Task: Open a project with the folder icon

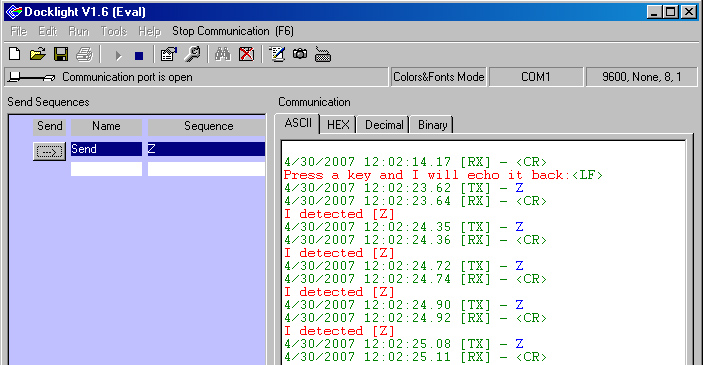Action: tap(38, 54)
